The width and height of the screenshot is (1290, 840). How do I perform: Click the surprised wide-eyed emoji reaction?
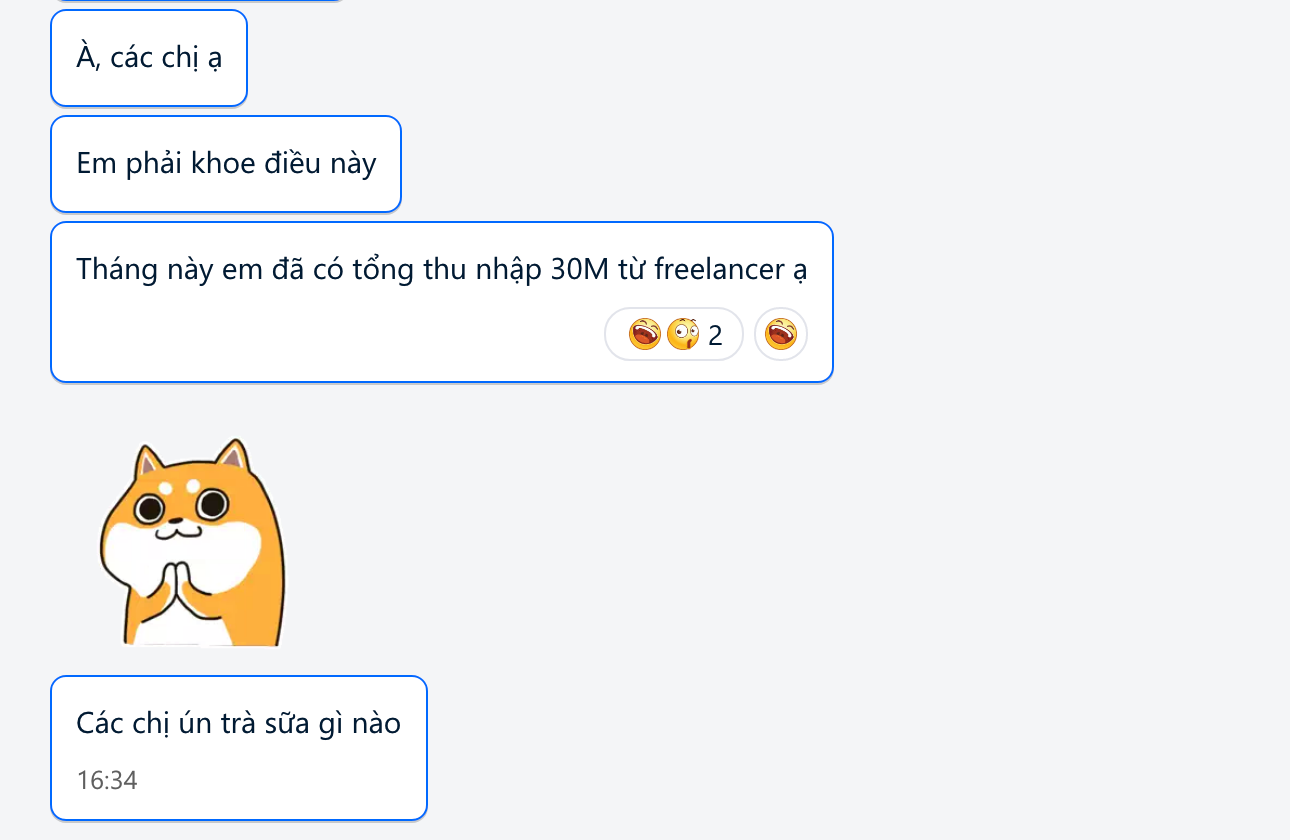click(x=683, y=334)
